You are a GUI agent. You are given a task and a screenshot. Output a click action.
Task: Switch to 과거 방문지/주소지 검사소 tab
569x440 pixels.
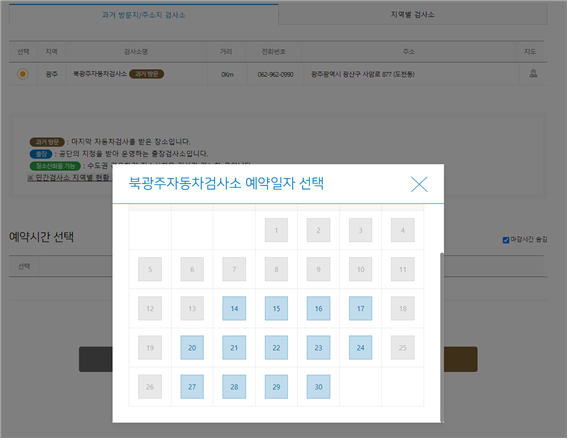(144, 15)
